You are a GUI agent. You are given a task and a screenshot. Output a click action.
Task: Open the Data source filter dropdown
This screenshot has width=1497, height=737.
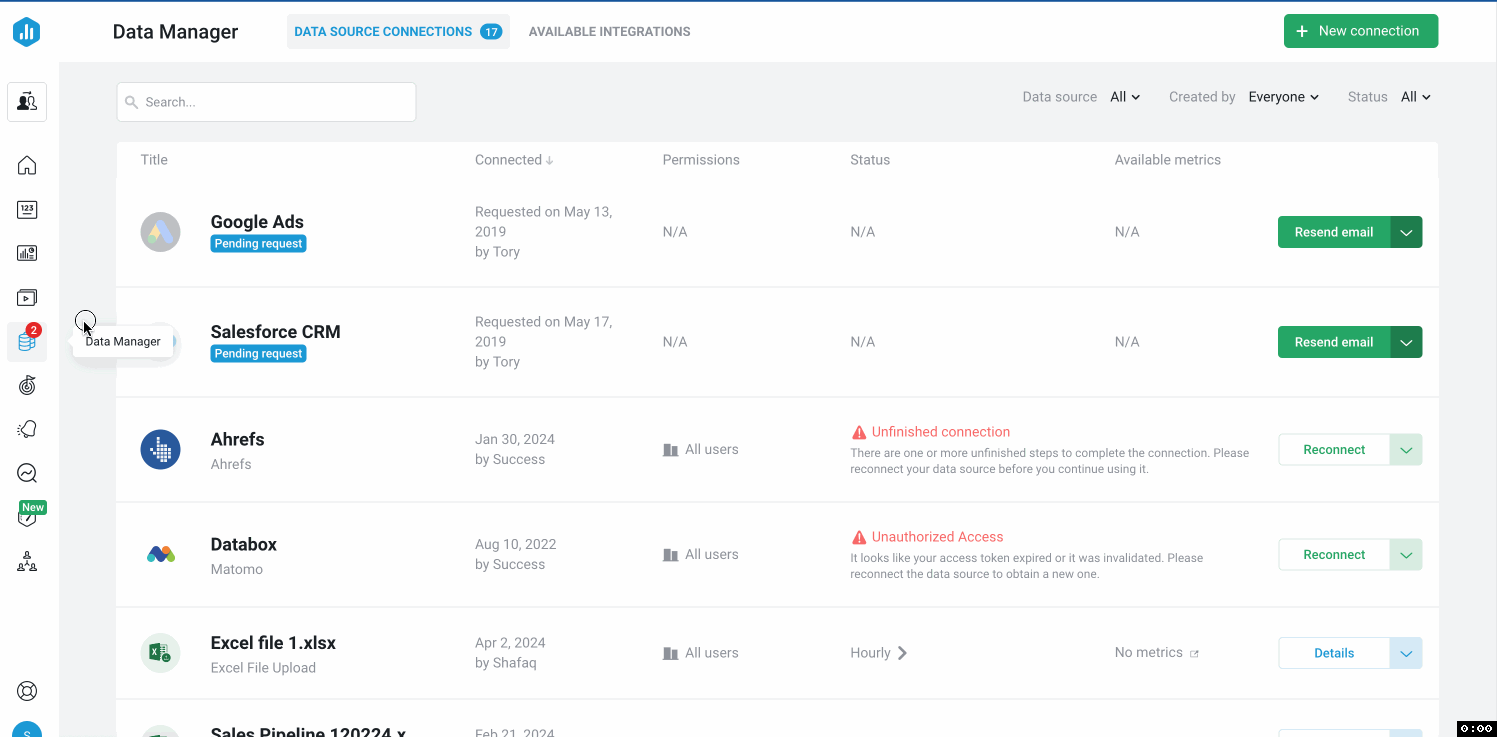tap(1125, 97)
